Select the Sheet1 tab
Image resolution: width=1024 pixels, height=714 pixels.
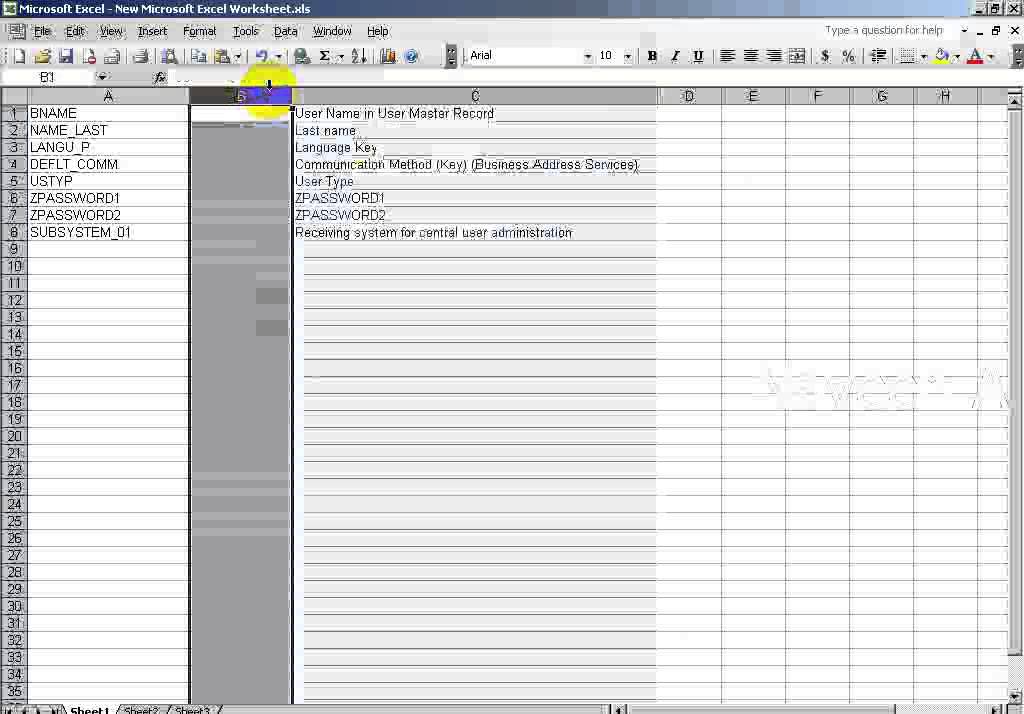pos(89,709)
